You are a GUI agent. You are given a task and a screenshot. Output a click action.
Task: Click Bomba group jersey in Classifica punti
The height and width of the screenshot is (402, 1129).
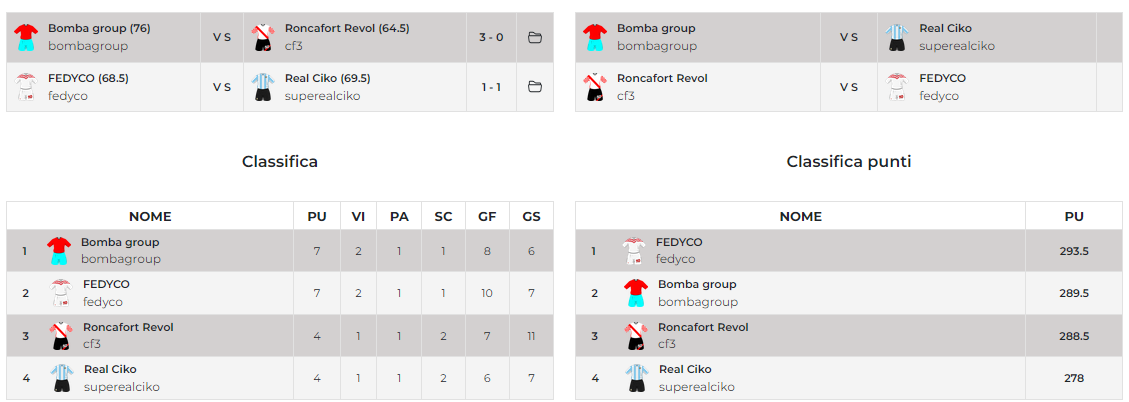[635, 293]
